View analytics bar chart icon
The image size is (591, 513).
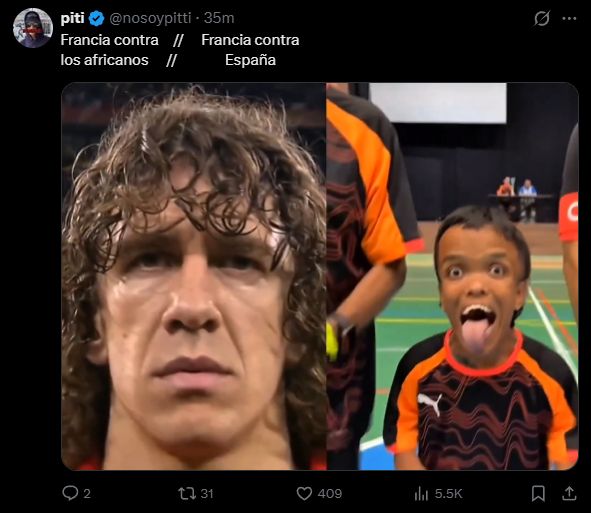[x=421, y=493]
